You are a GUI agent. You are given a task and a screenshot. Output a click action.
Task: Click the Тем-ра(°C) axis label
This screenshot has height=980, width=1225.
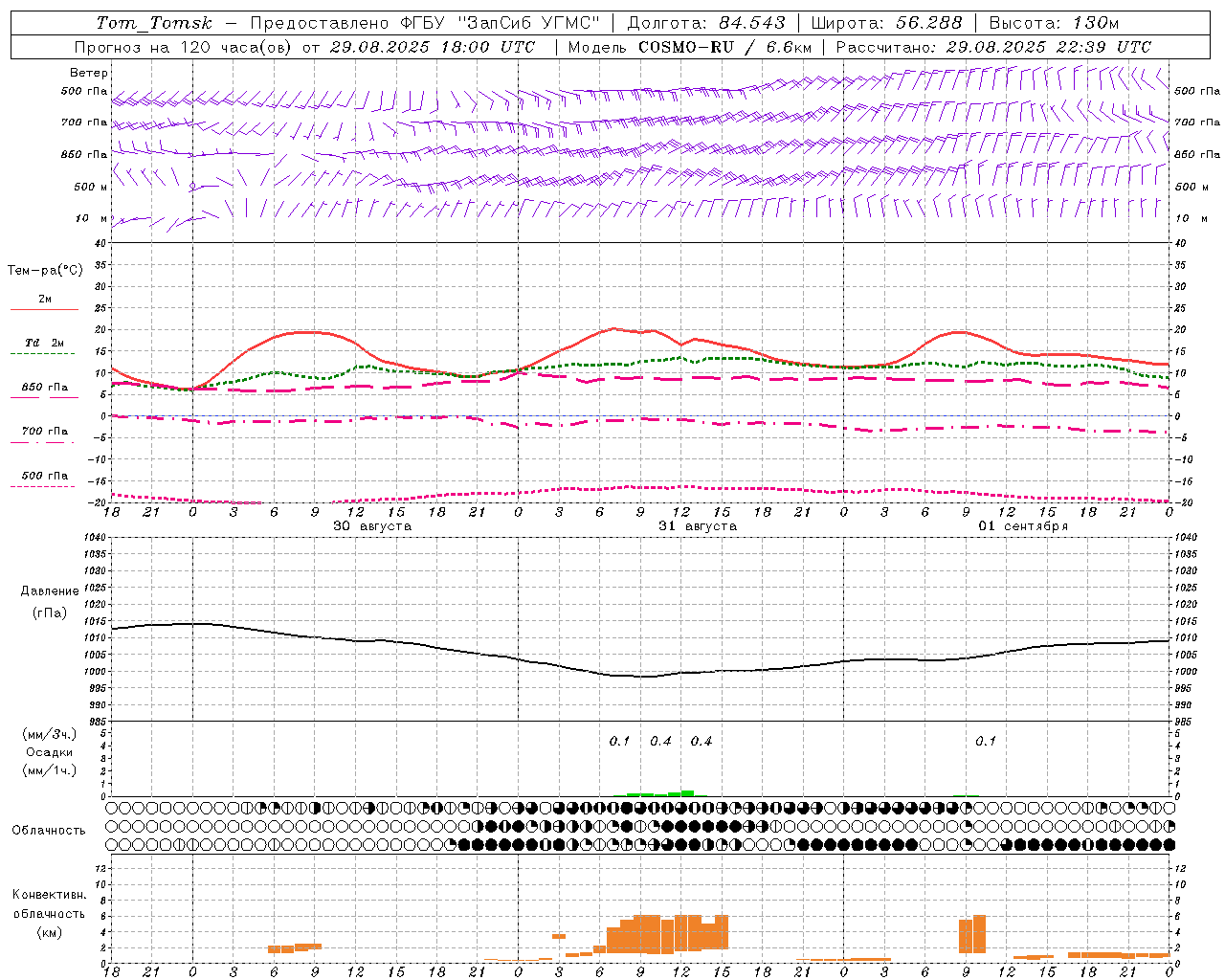(x=45, y=270)
